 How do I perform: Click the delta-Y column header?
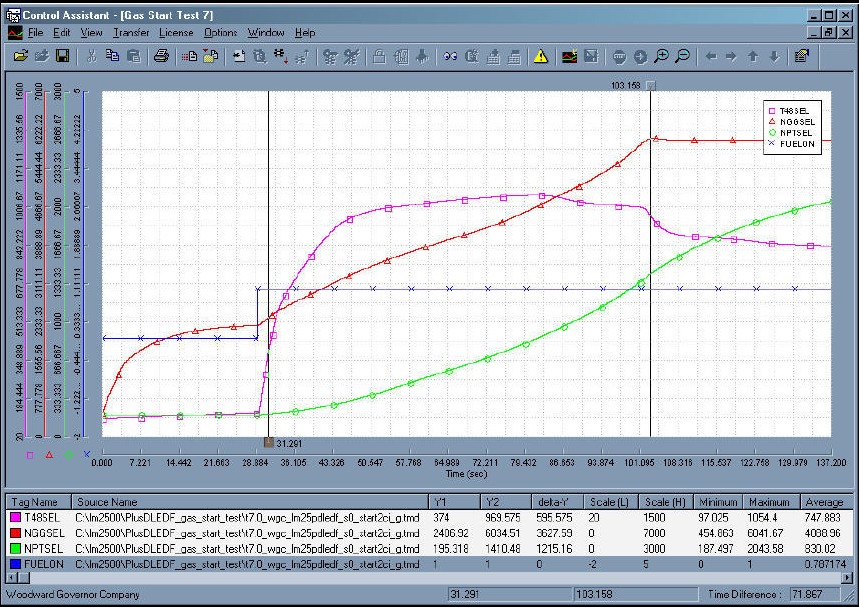557,502
